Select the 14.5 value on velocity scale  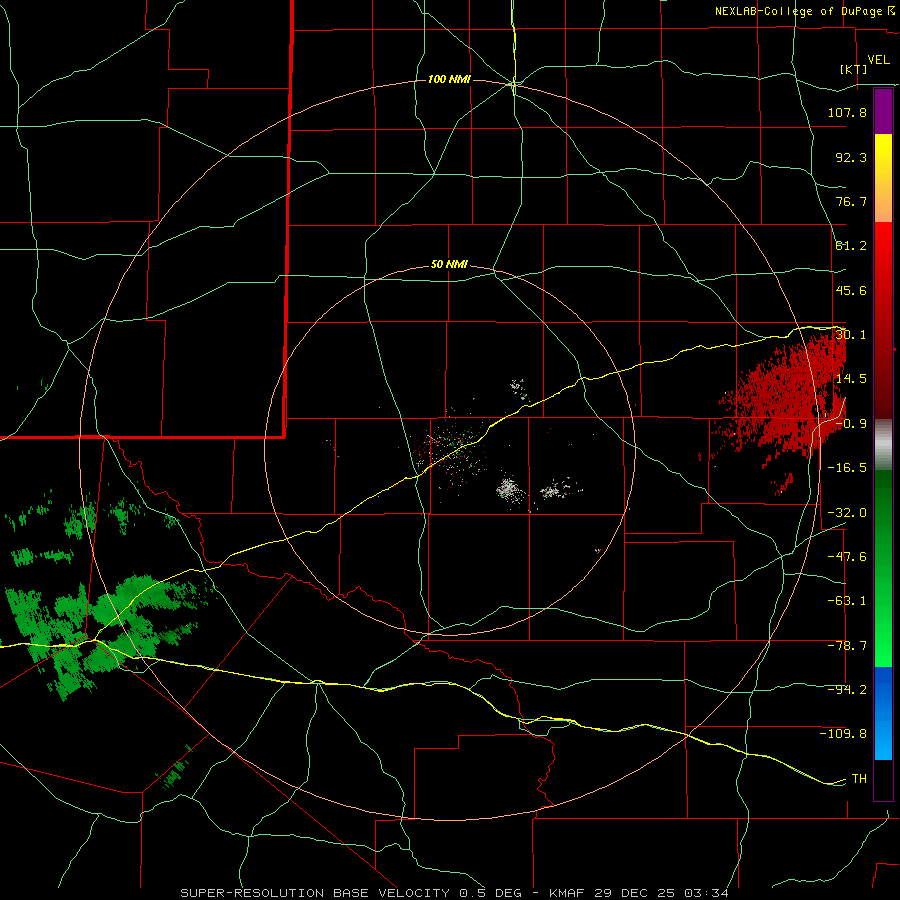pyautogui.click(x=851, y=379)
